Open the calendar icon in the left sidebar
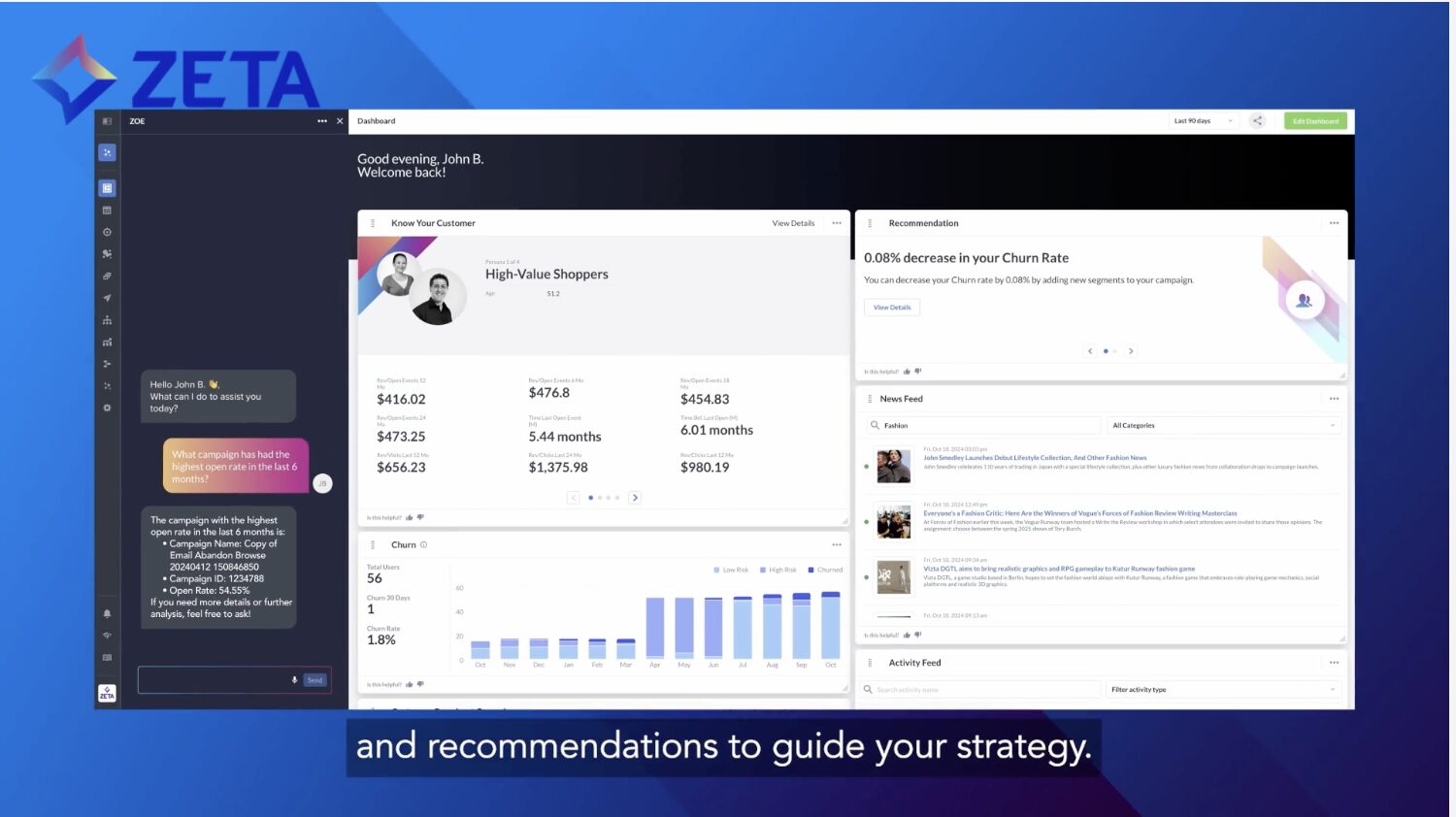Image resolution: width=1456 pixels, height=817 pixels. coord(107,211)
